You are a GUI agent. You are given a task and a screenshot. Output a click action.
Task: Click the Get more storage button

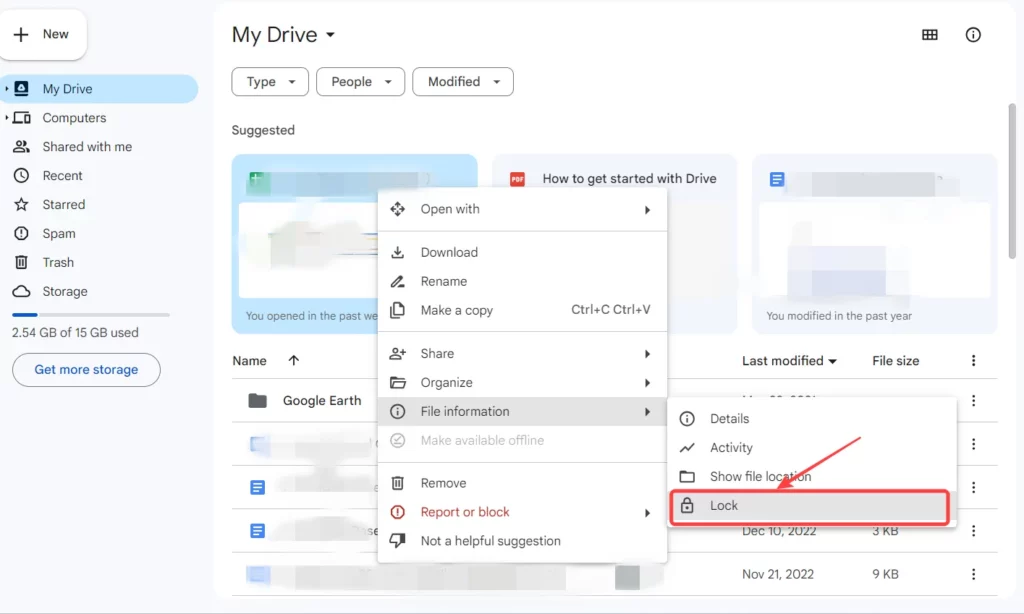(x=86, y=370)
